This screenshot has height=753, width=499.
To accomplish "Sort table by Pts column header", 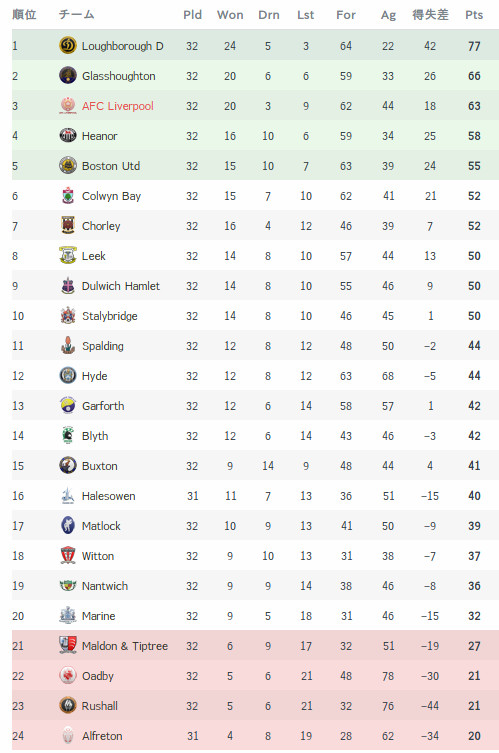I will pos(474,15).
